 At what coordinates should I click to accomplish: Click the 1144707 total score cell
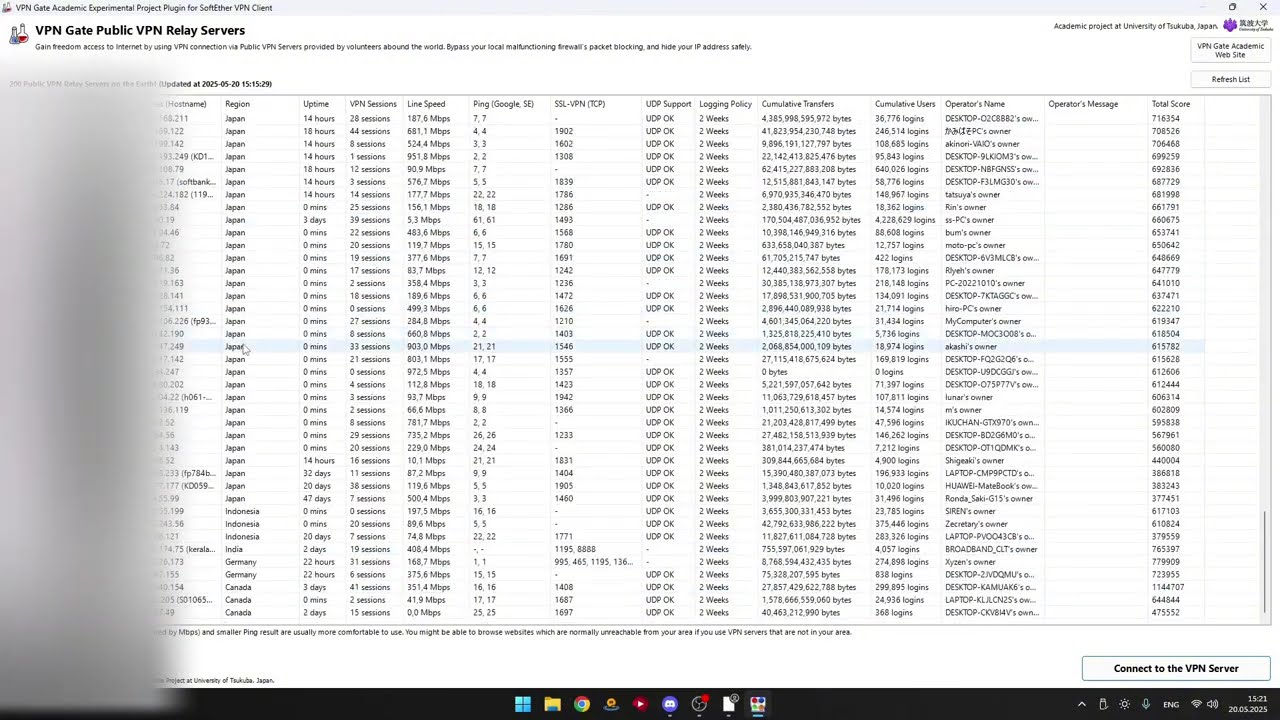1167,587
